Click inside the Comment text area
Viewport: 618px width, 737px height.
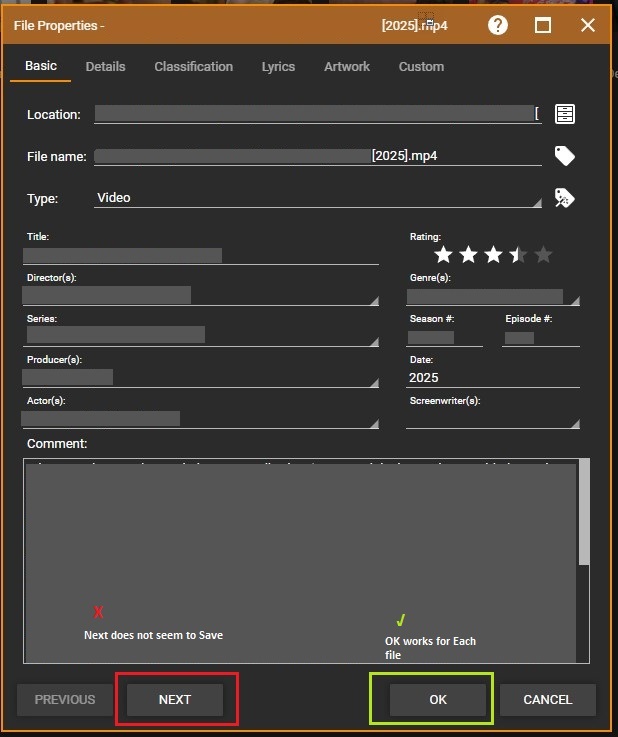pos(301,561)
